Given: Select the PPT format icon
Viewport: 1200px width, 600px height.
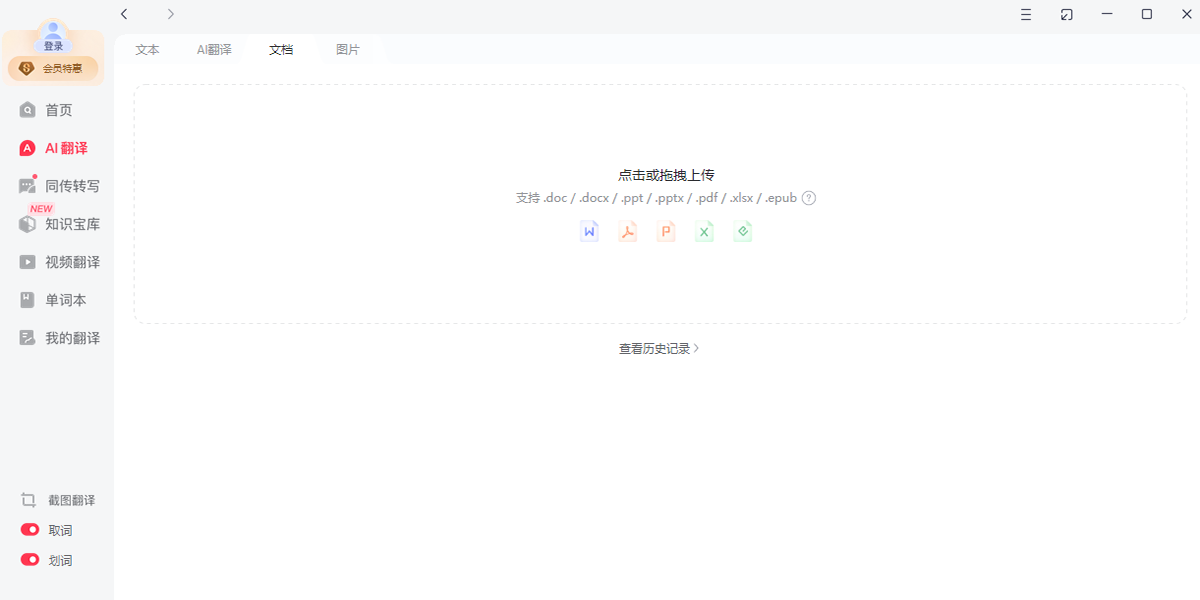Looking at the screenshot, I should click(x=666, y=230).
